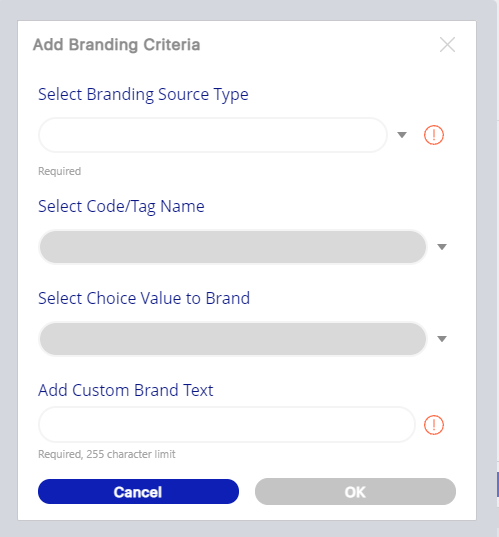Click the 'Required' hint under source type

click(x=60, y=171)
